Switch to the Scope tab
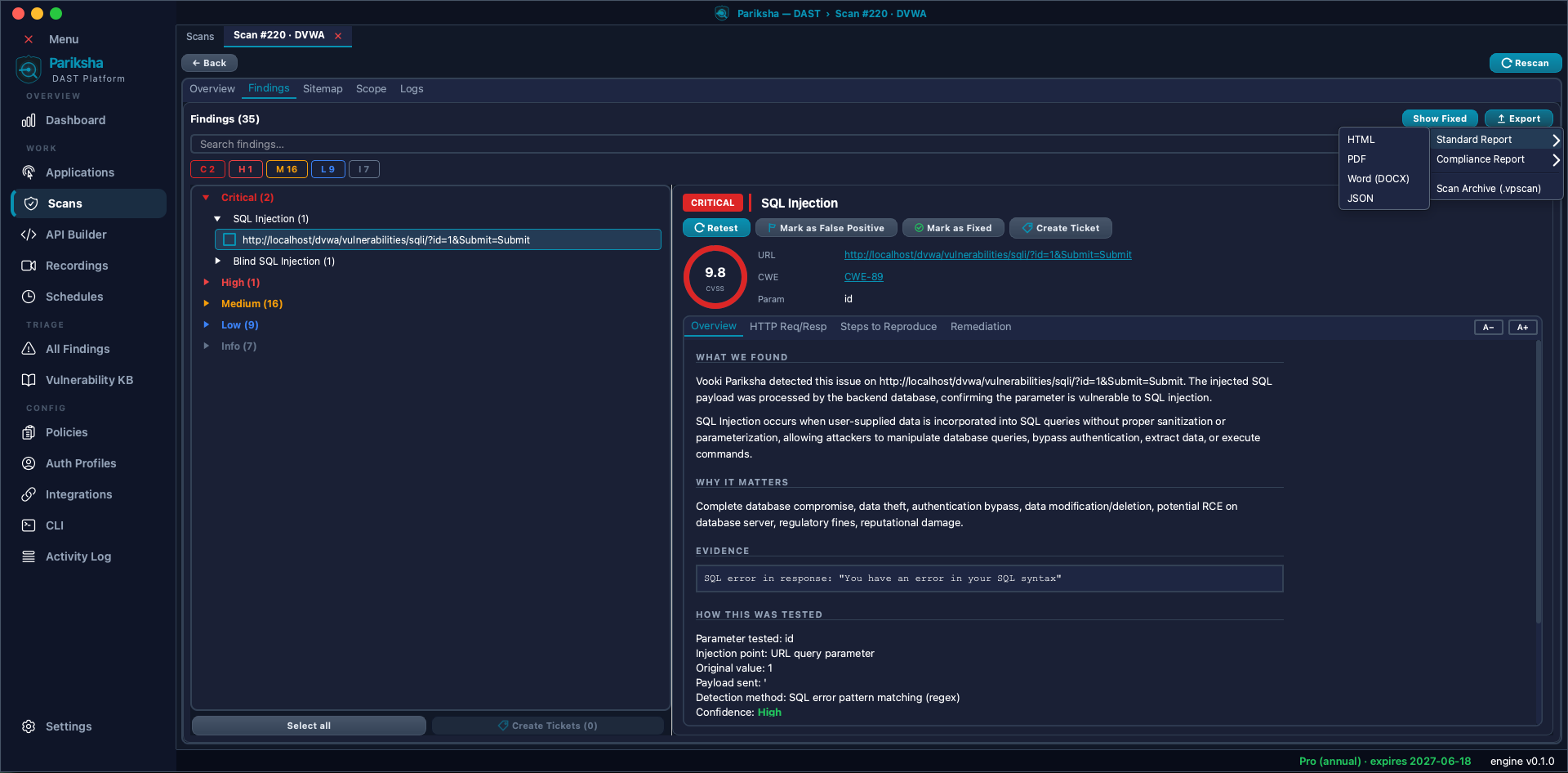Screen dimensions: 1568x773 371,89
